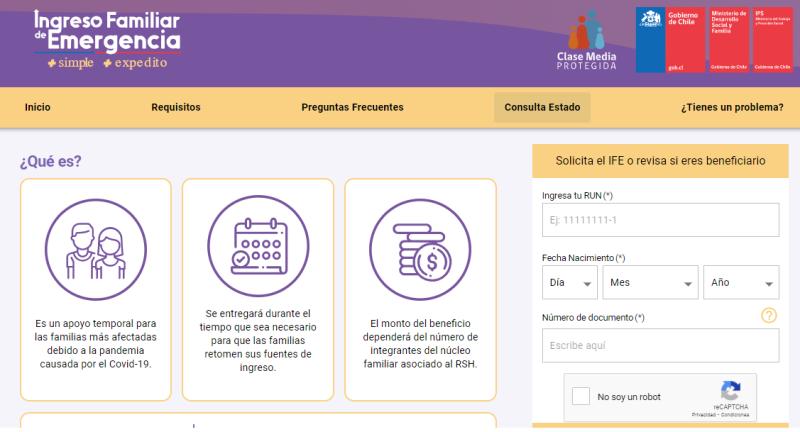Expand the Mes dropdown
Image resolution: width=800 pixels, height=432 pixels.
(x=650, y=282)
